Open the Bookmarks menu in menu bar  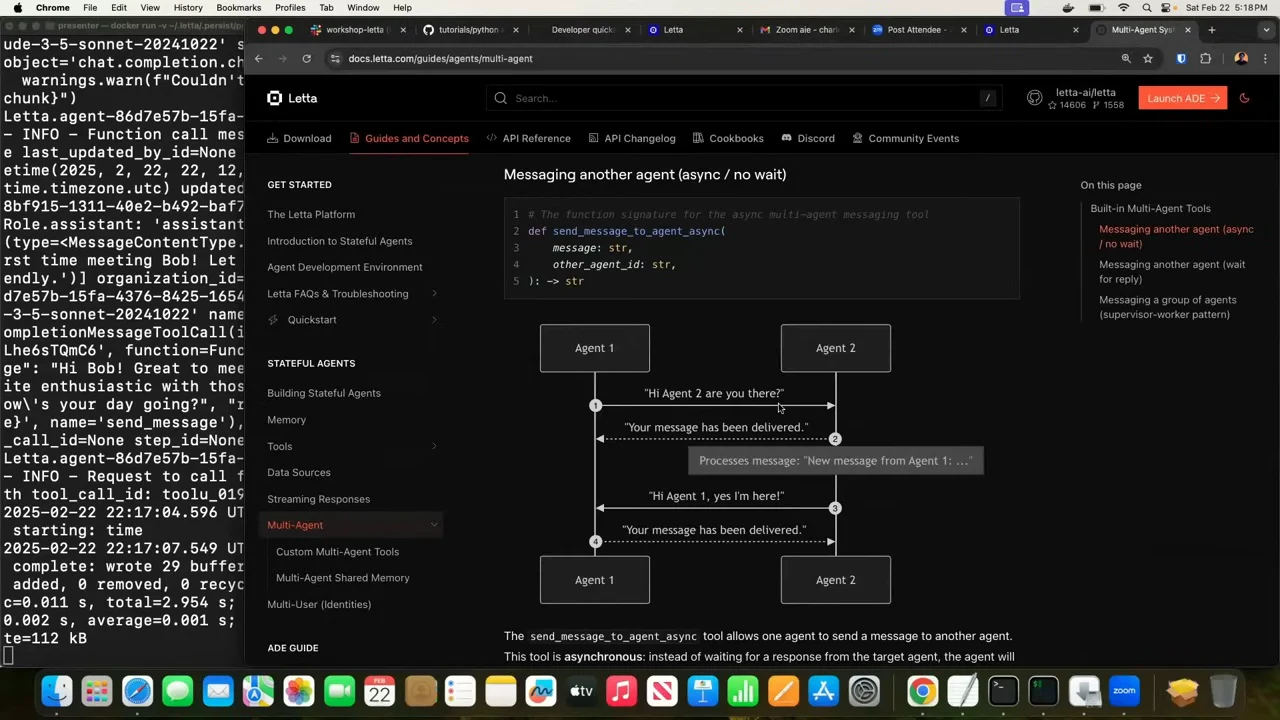click(239, 7)
